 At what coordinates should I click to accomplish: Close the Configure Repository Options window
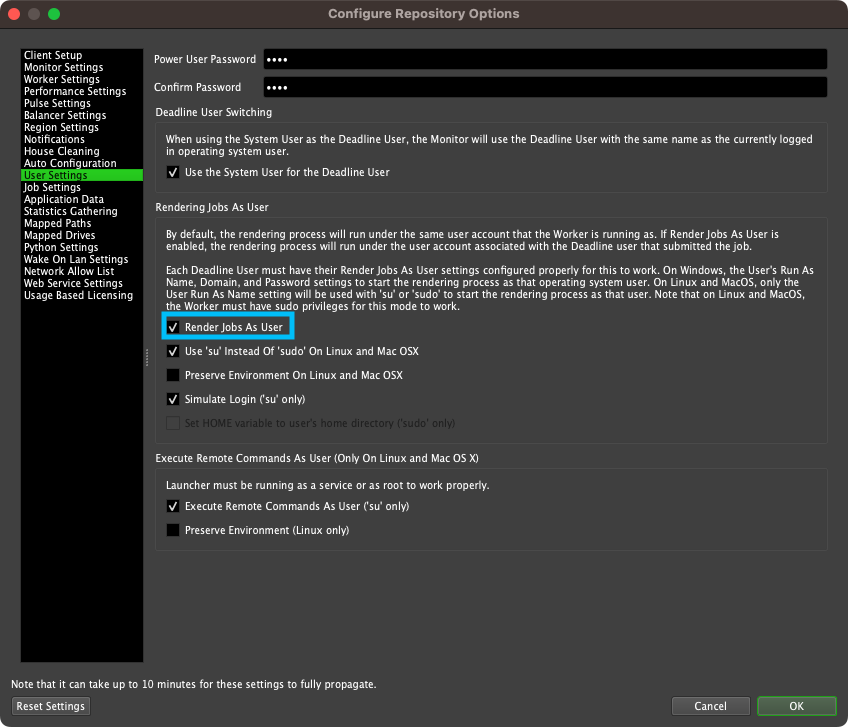coord(14,14)
